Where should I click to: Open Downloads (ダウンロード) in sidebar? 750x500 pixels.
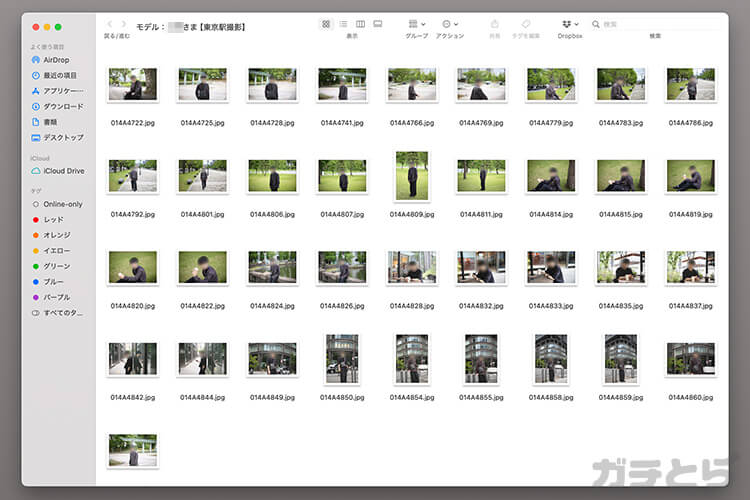[x=57, y=106]
